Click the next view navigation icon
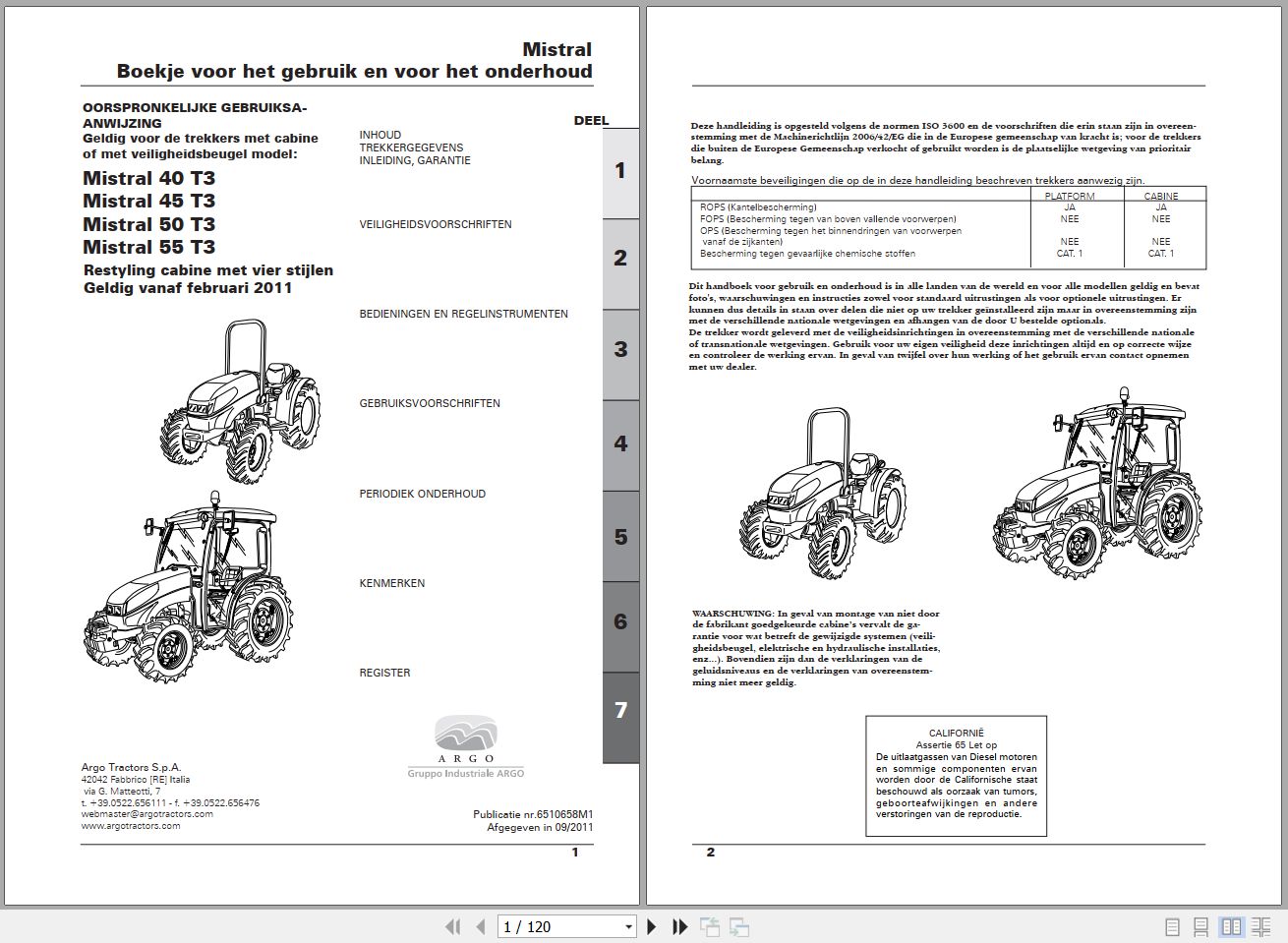 739,926
